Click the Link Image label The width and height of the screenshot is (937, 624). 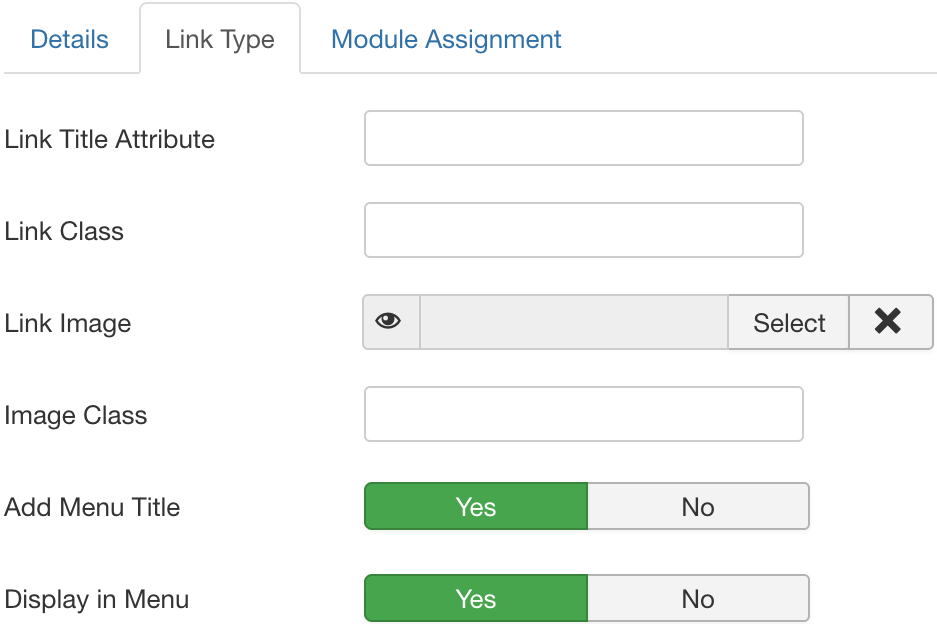(68, 323)
